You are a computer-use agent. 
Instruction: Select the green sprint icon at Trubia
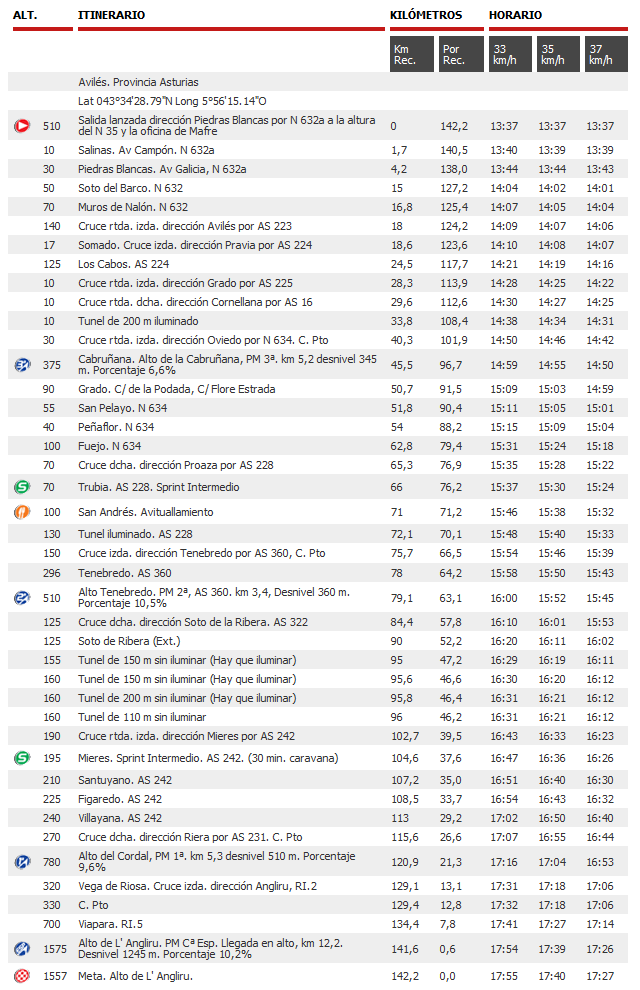(22, 487)
